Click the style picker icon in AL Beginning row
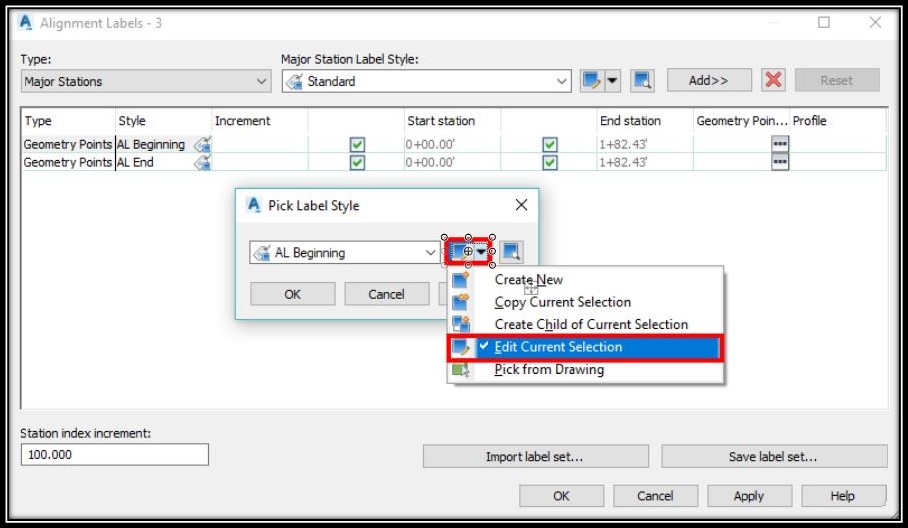 tap(203, 145)
